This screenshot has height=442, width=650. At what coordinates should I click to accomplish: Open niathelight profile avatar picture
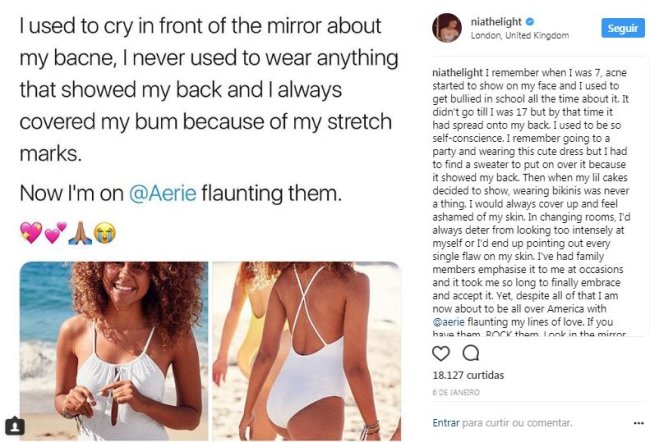pyautogui.click(x=447, y=28)
